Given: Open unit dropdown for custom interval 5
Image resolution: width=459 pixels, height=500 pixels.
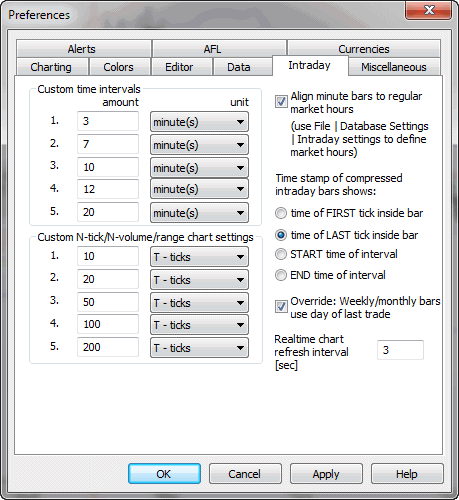Looking at the screenshot, I should [199, 213].
